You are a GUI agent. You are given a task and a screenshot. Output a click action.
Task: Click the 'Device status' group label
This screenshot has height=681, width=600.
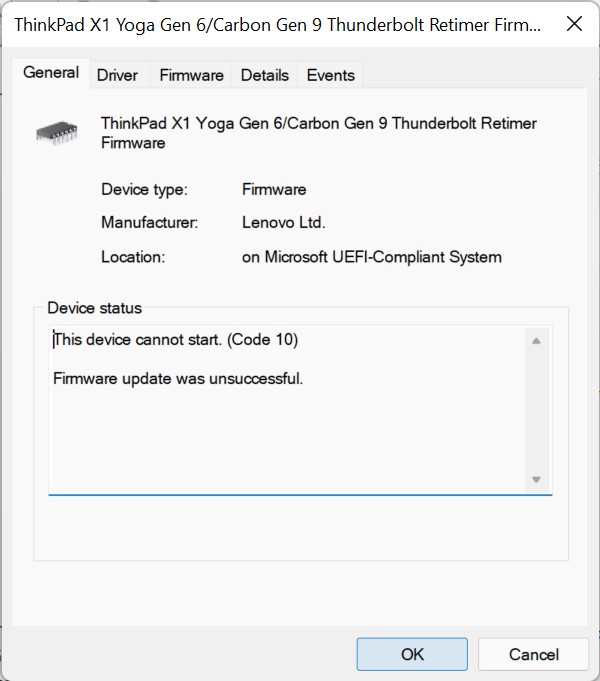pos(95,308)
